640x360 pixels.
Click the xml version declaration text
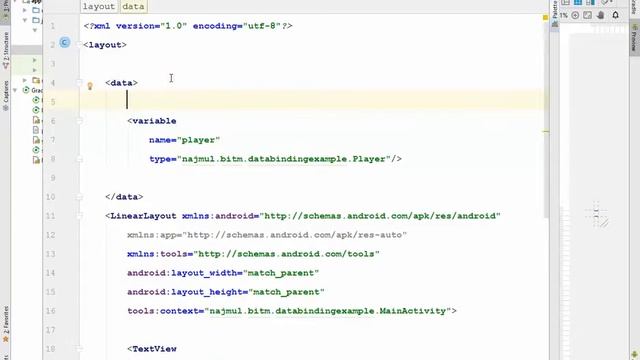coord(188,26)
